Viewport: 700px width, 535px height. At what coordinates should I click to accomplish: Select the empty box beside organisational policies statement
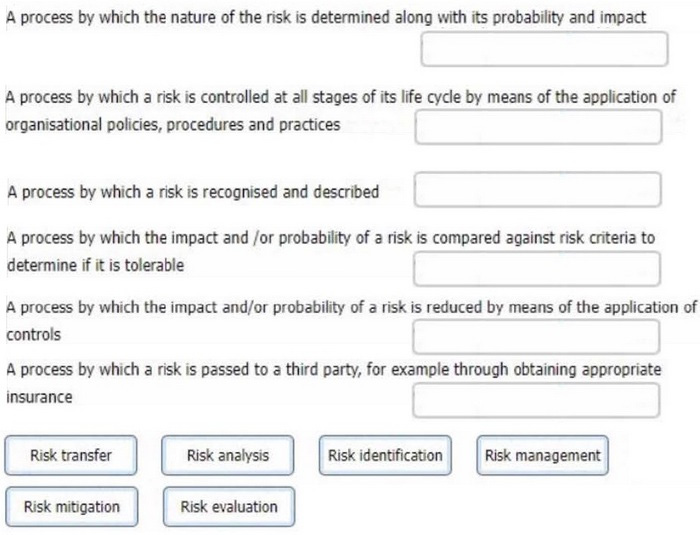(x=538, y=127)
